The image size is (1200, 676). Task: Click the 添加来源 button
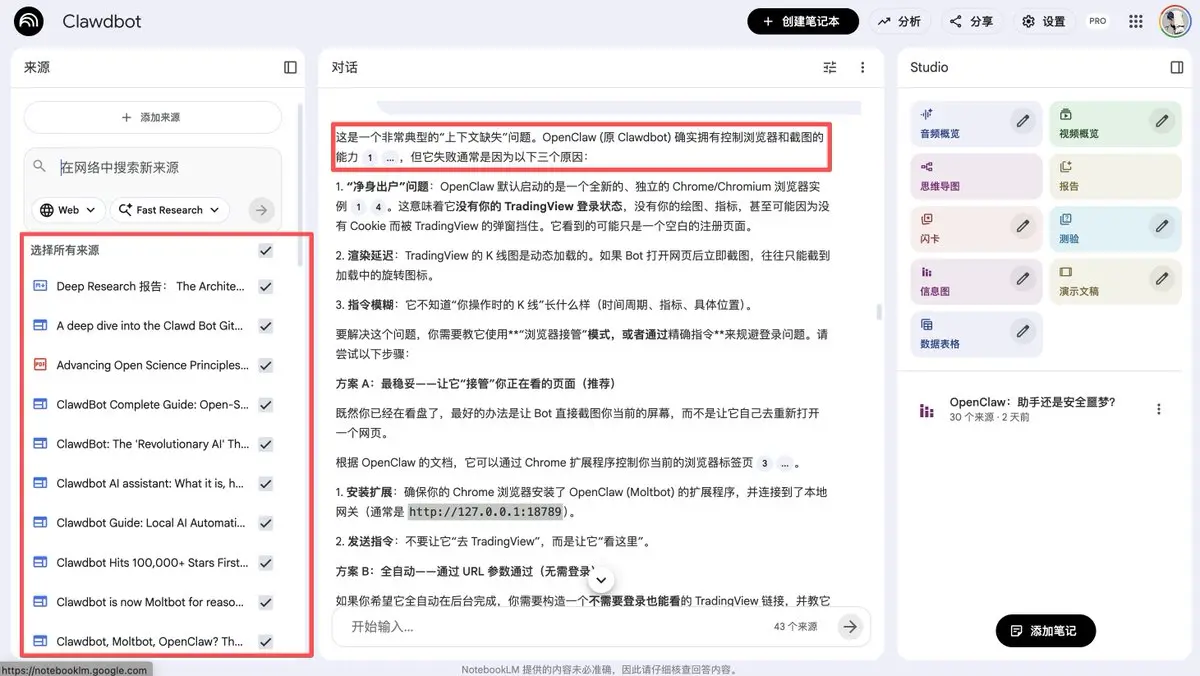click(151, 117)
